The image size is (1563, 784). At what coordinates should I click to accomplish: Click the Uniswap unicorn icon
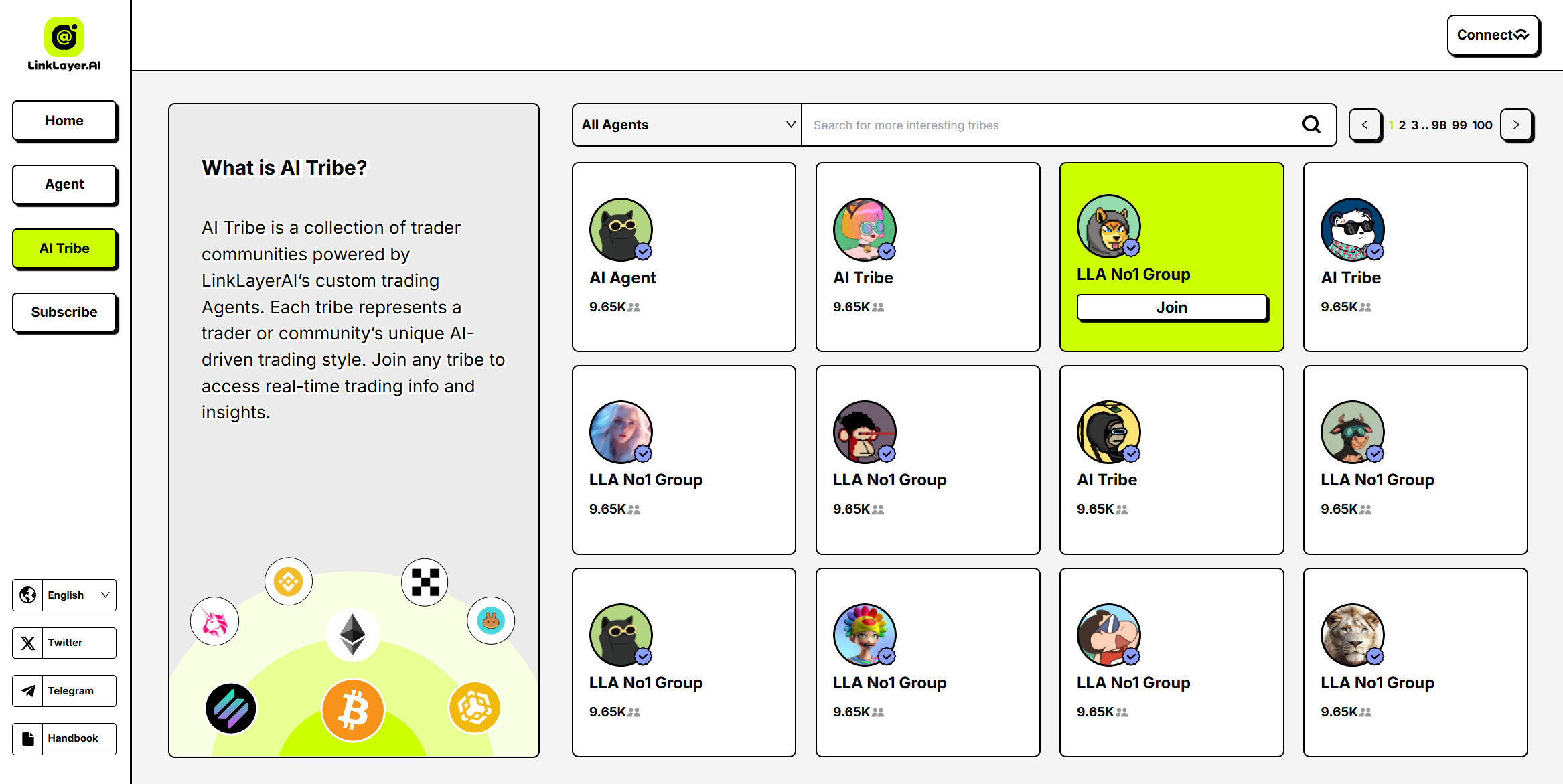[x=214, y=621]
